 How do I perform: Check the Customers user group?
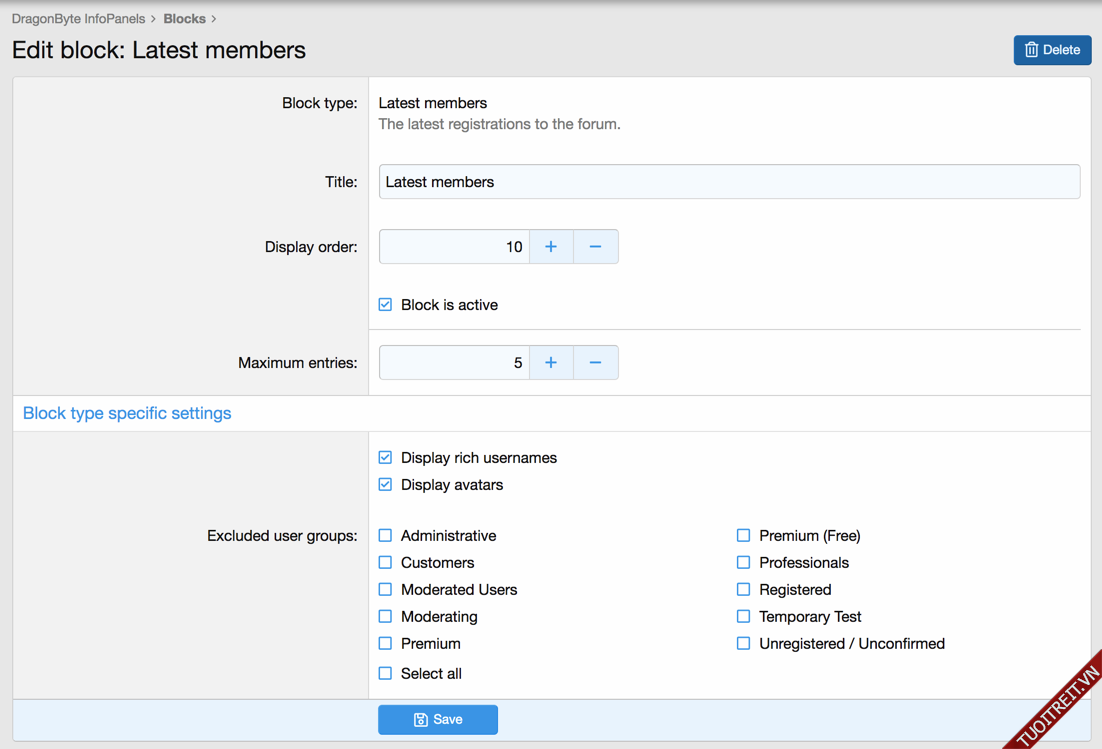click(x=386, y=563)
